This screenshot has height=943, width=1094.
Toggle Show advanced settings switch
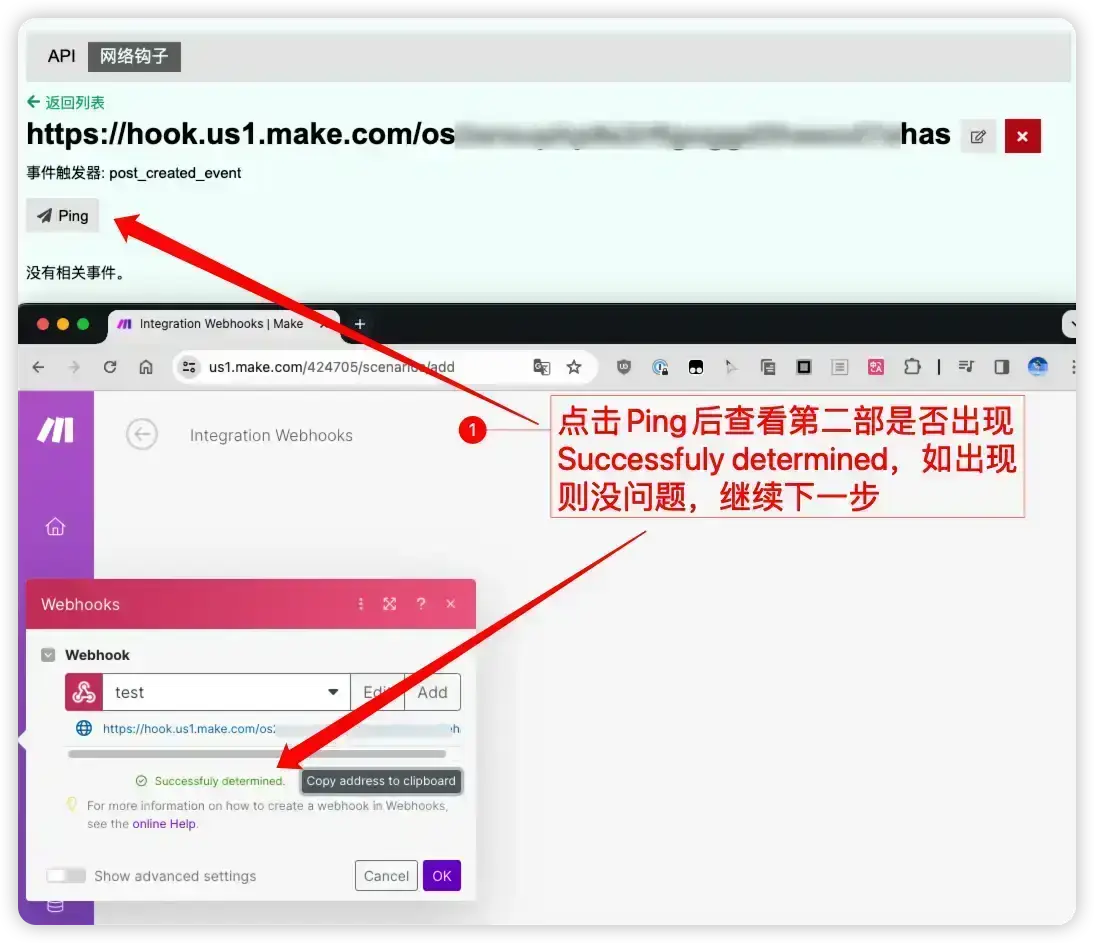tap(66, 875)
